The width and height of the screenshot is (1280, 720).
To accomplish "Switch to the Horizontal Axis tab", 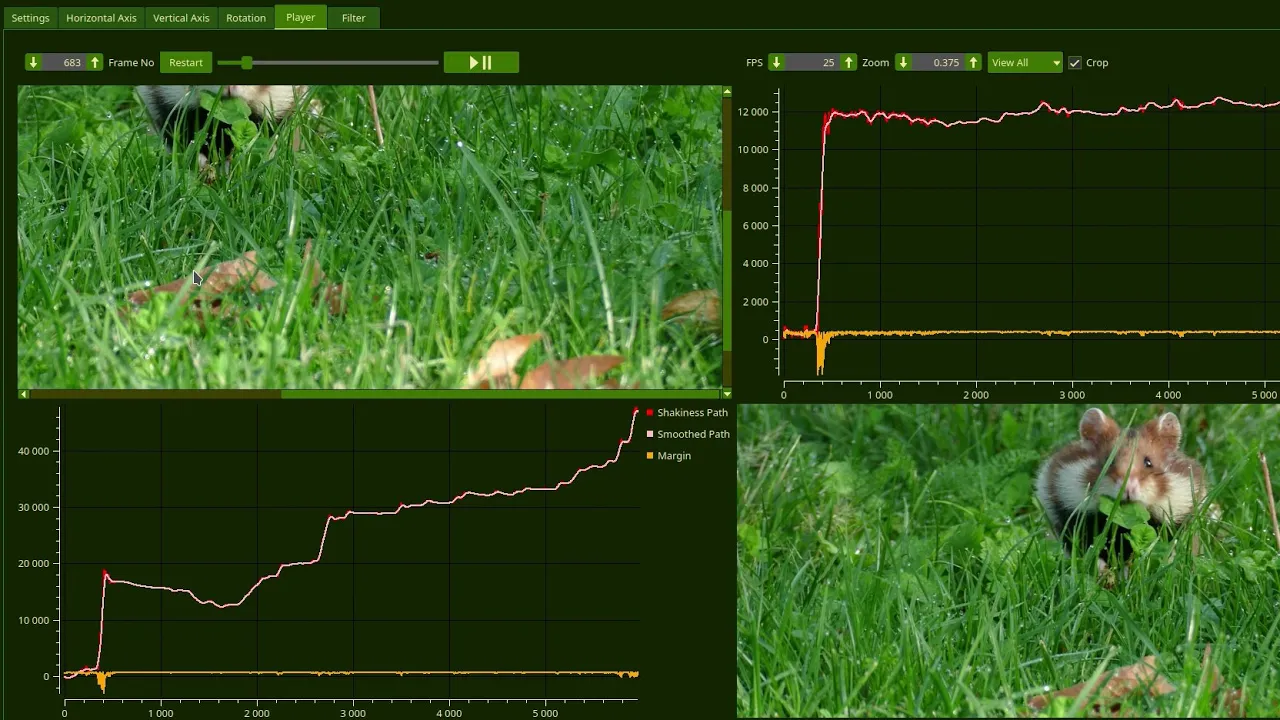I will 101,18.
